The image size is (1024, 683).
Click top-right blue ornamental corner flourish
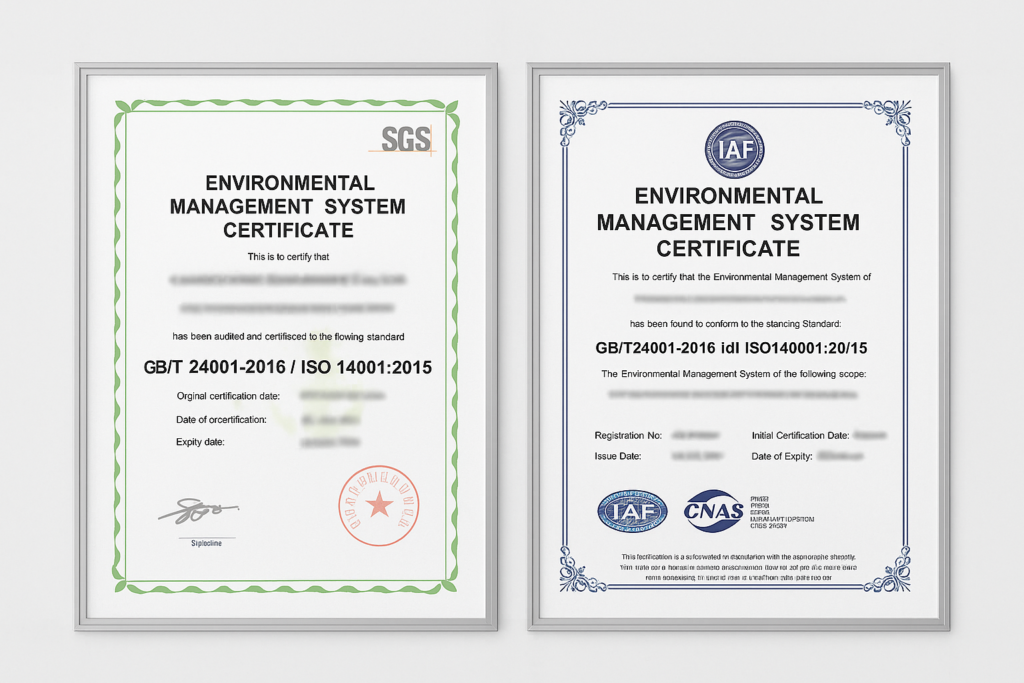point(887,117)
